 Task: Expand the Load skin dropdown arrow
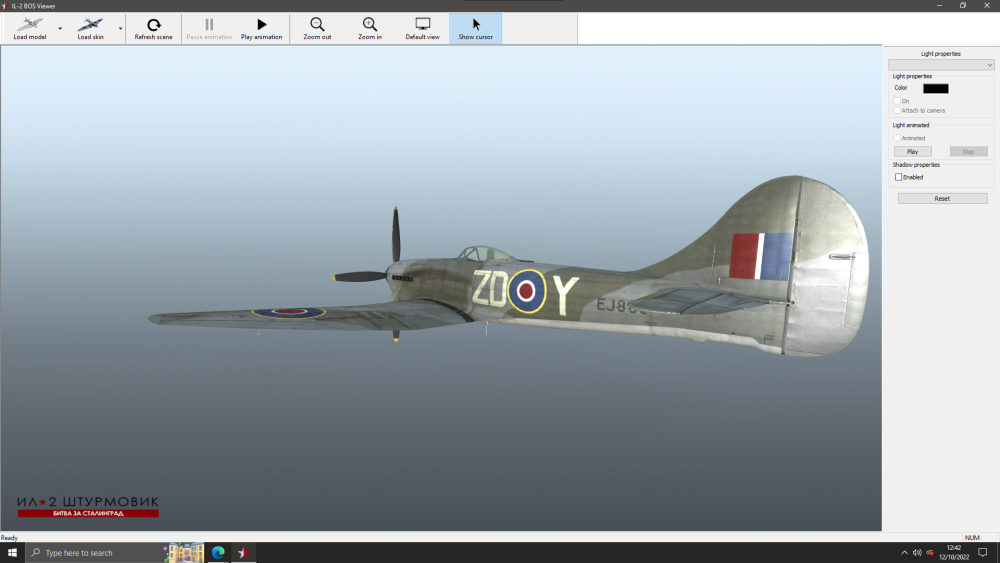tap(121, 29)
